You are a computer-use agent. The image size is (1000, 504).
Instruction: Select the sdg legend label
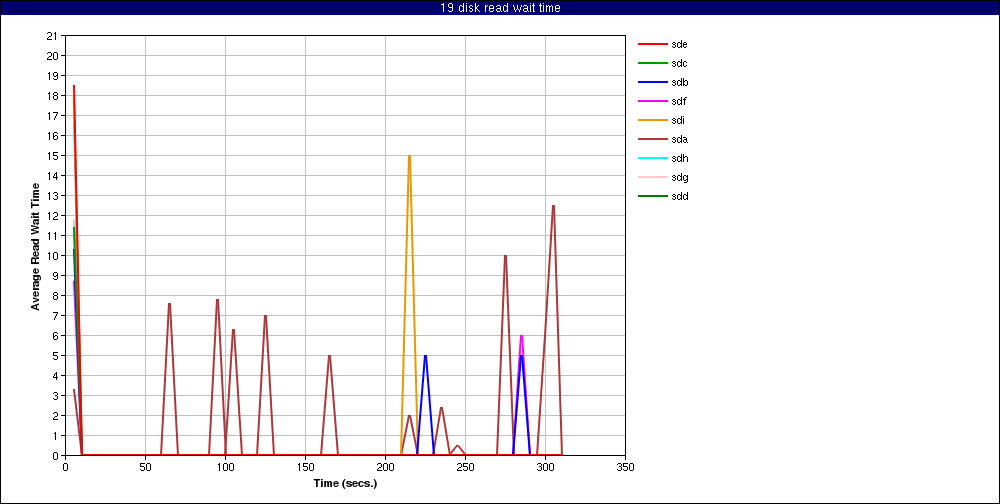click(679, 177)
